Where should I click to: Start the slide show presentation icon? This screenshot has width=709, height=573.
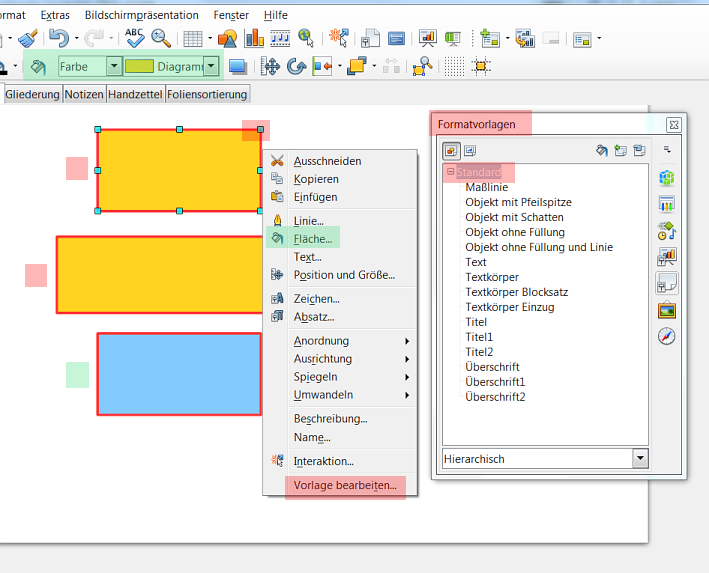click(x=427, y=38)
